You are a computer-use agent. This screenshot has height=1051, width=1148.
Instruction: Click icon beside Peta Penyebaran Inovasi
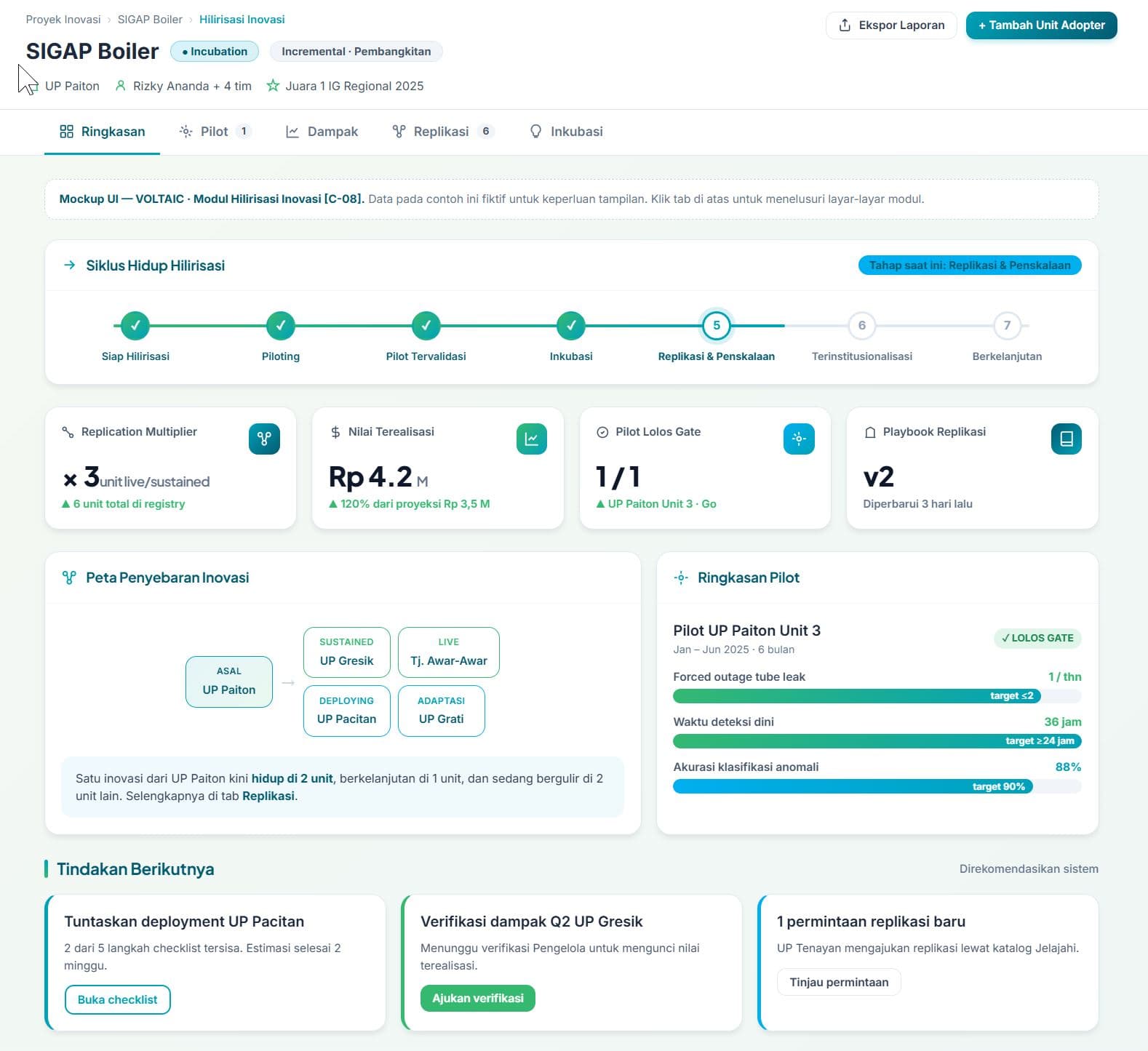(69, 578)
